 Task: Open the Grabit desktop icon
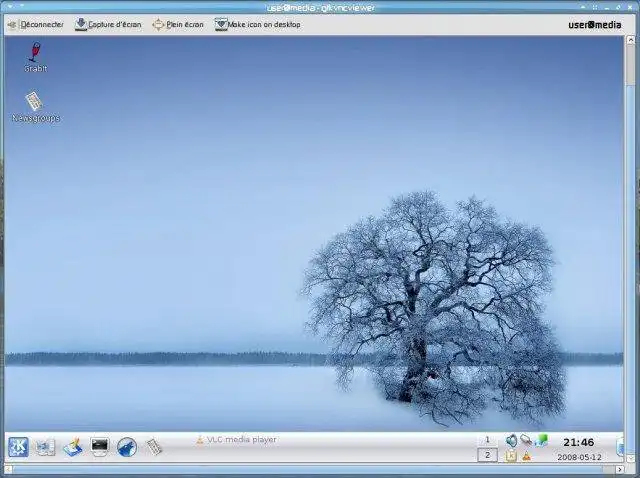coord(36,57)
